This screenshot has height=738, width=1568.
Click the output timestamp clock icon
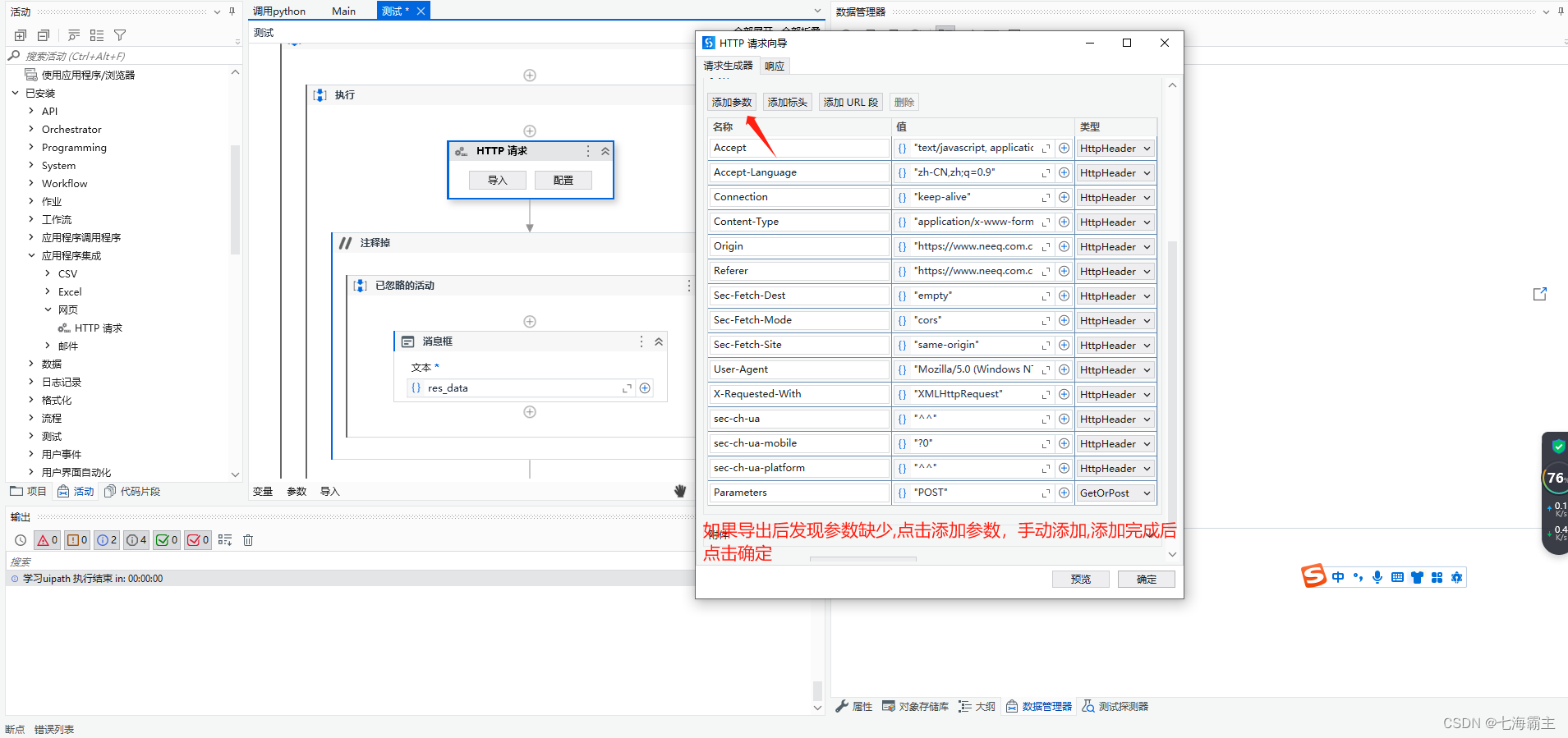(x=21, y=540)
